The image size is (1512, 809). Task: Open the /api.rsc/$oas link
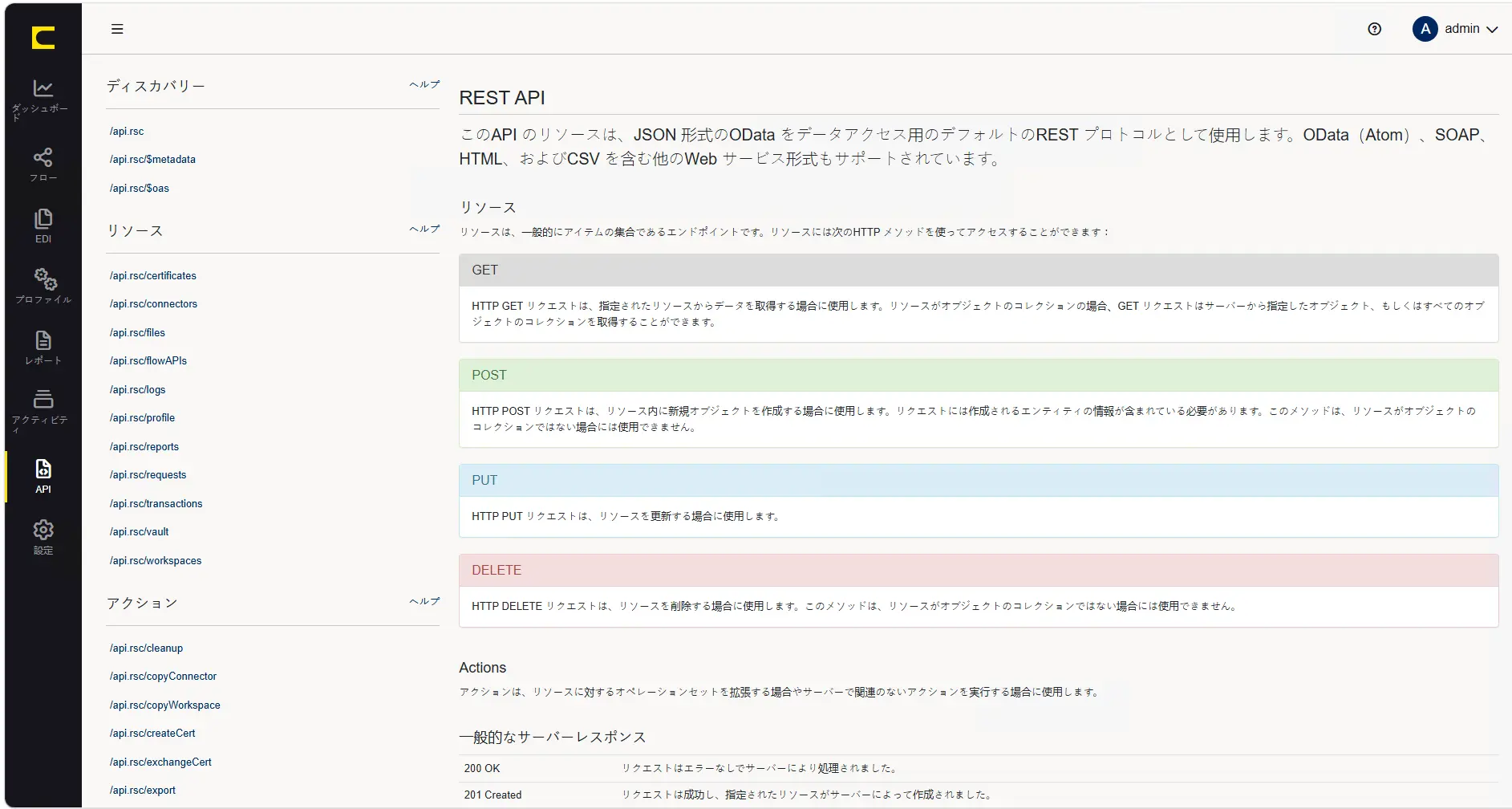[x=140, y=188]
